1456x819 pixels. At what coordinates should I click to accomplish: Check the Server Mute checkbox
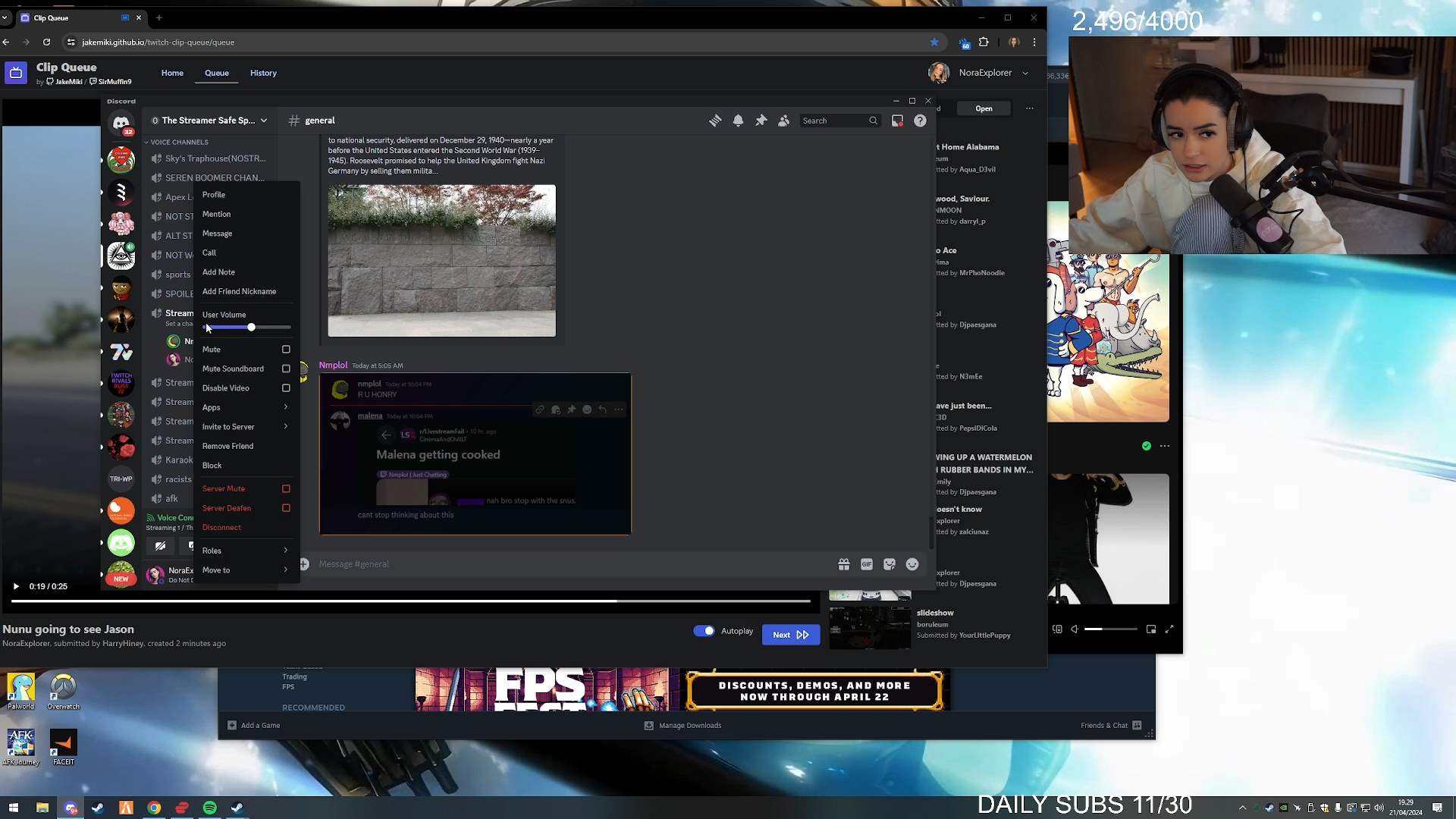(x=286, y=489)
